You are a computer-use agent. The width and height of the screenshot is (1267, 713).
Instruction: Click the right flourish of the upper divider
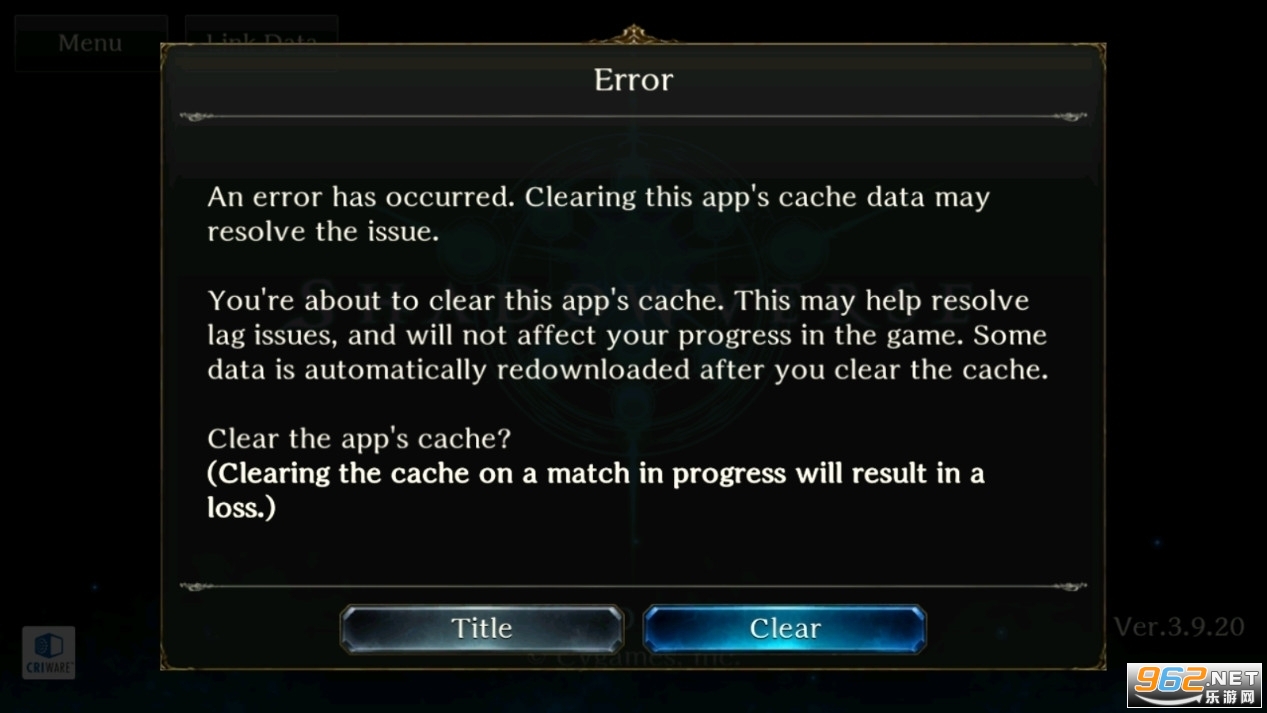[x=1069, y=117]
